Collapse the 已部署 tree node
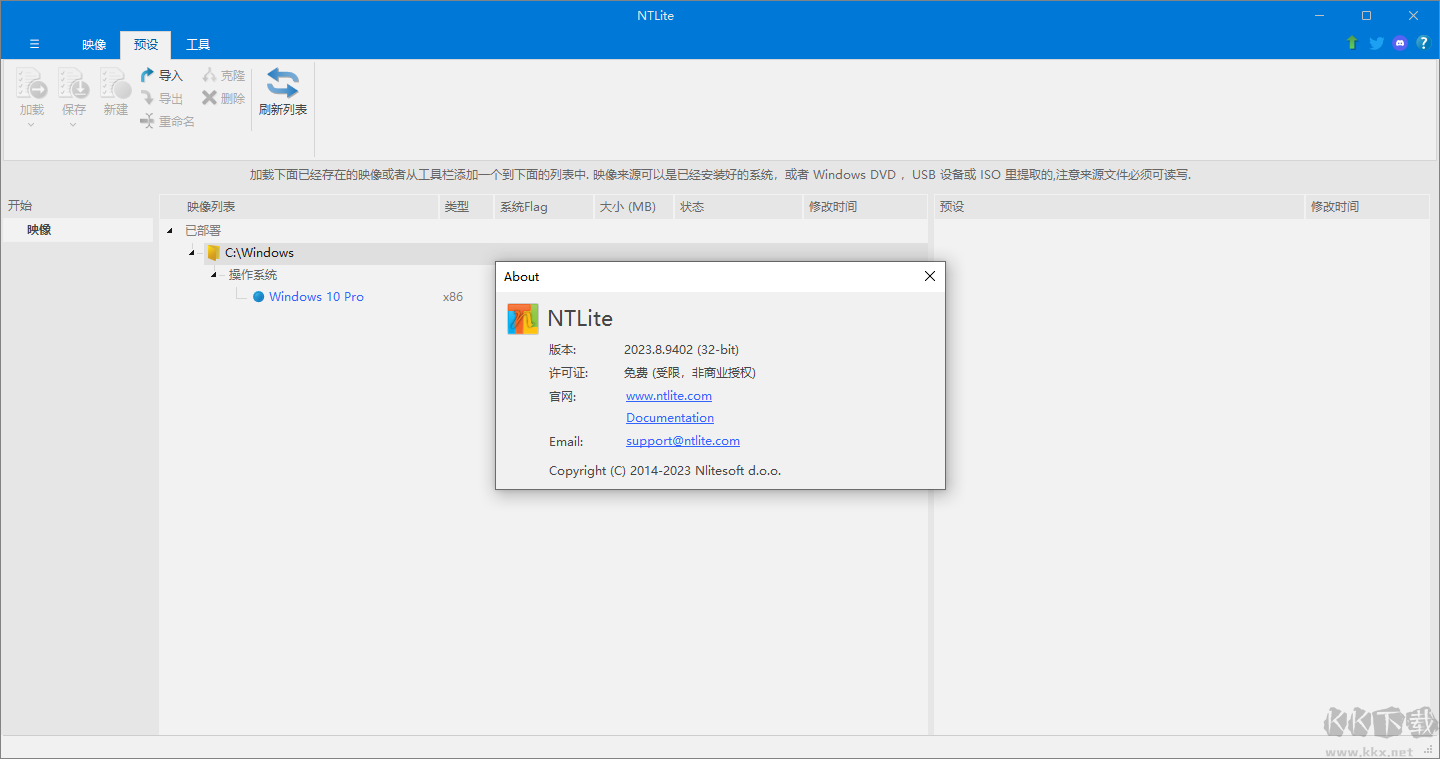This screenshot has width=1440, height=759. point(169,231)
